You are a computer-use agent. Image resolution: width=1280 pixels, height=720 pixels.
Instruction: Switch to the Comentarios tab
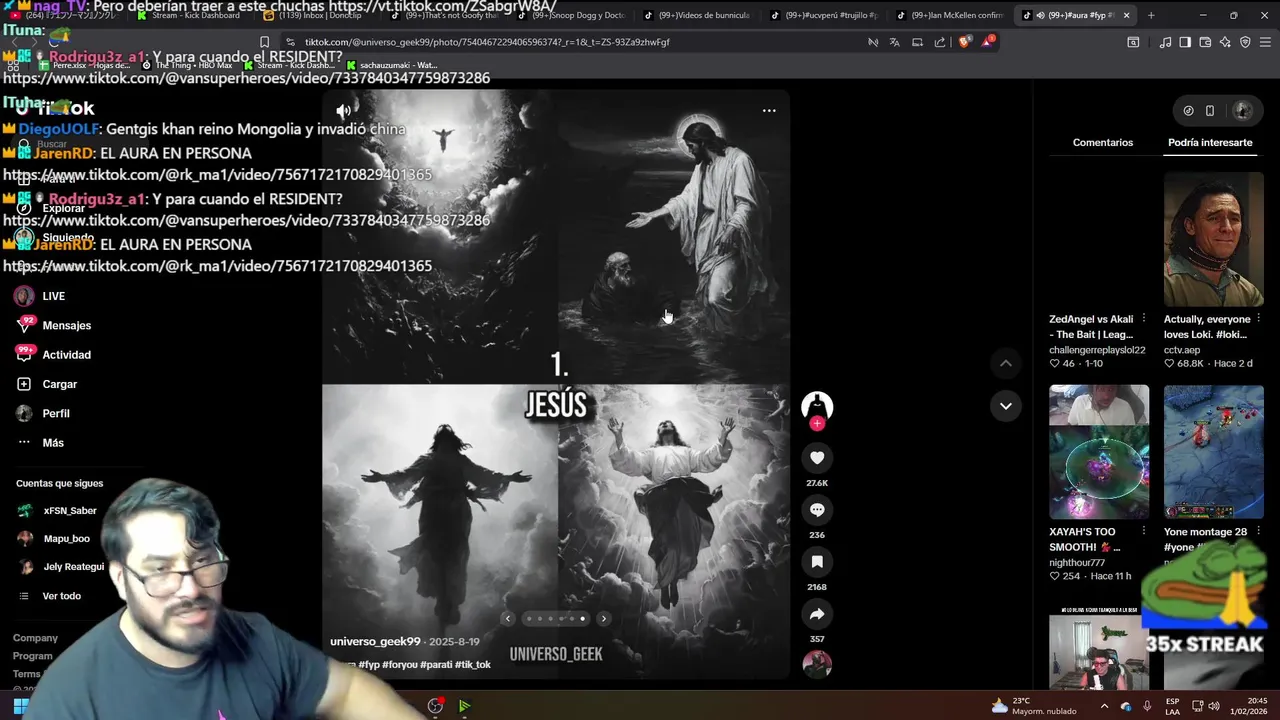tap(1103, 143)
